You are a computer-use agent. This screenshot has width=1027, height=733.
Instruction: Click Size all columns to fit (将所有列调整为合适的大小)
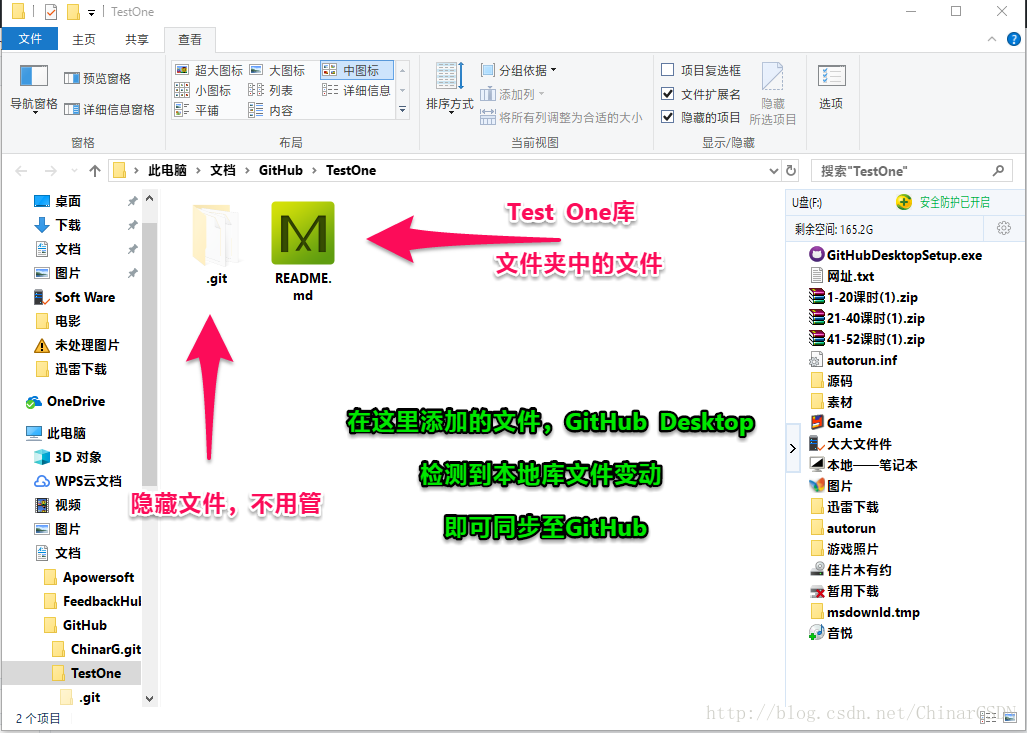click(561, 117)
